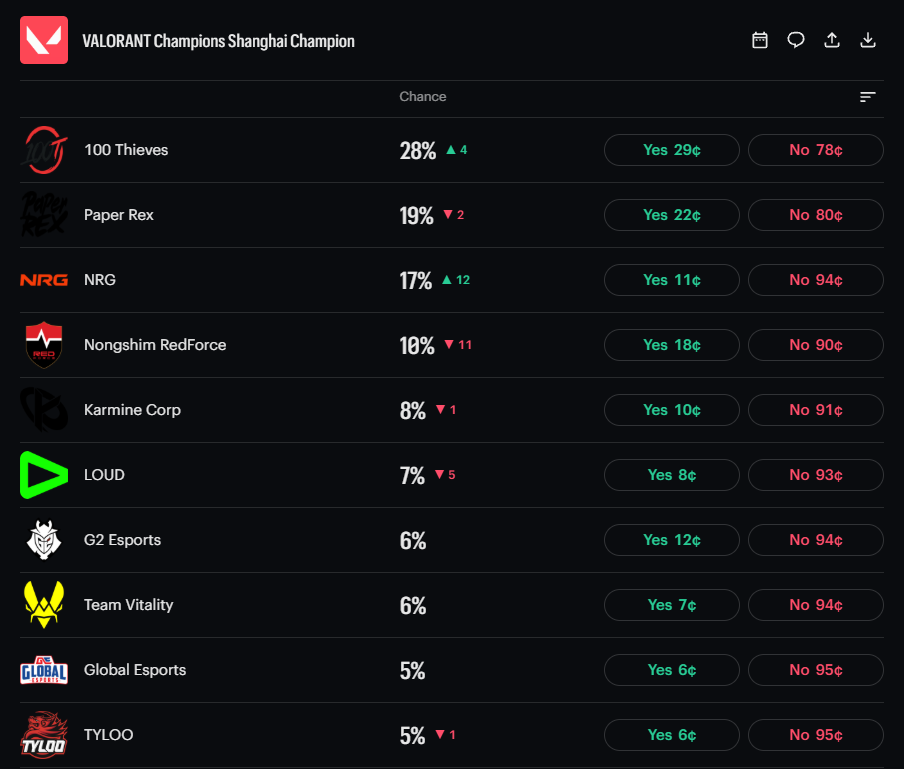This screenshot has height=769, width=904.
Task: Buy No 91¢ for Karmine Corp
Action: (x=816, y=410)
